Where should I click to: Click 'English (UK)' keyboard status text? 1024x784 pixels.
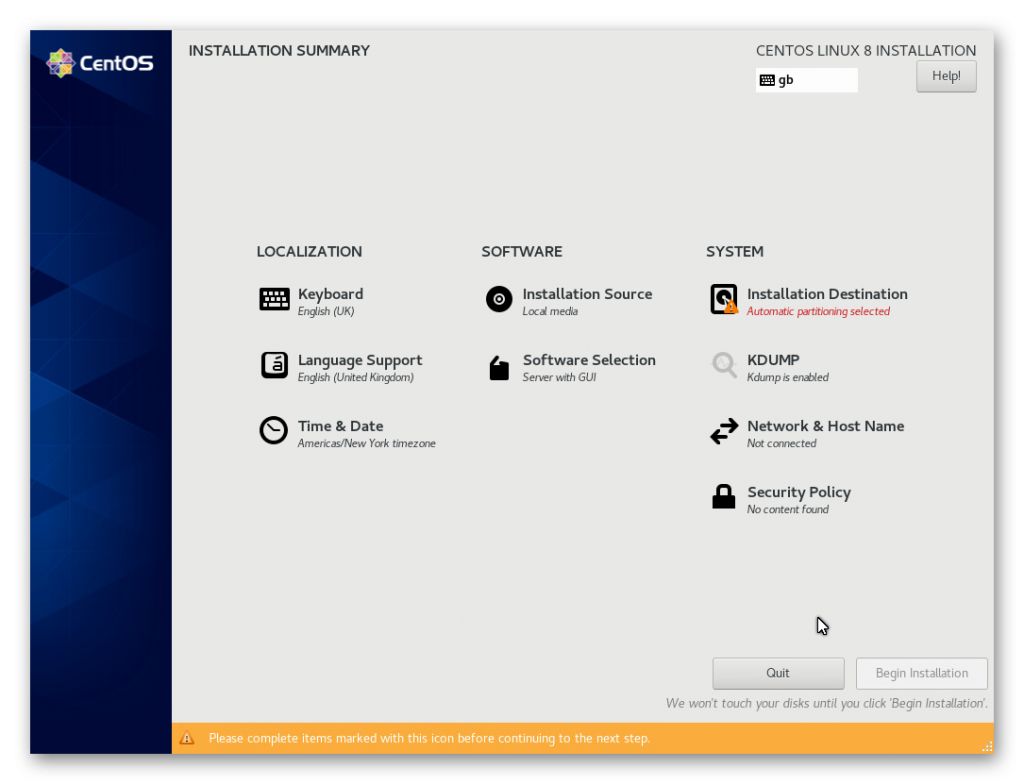[x=326, y=312]
